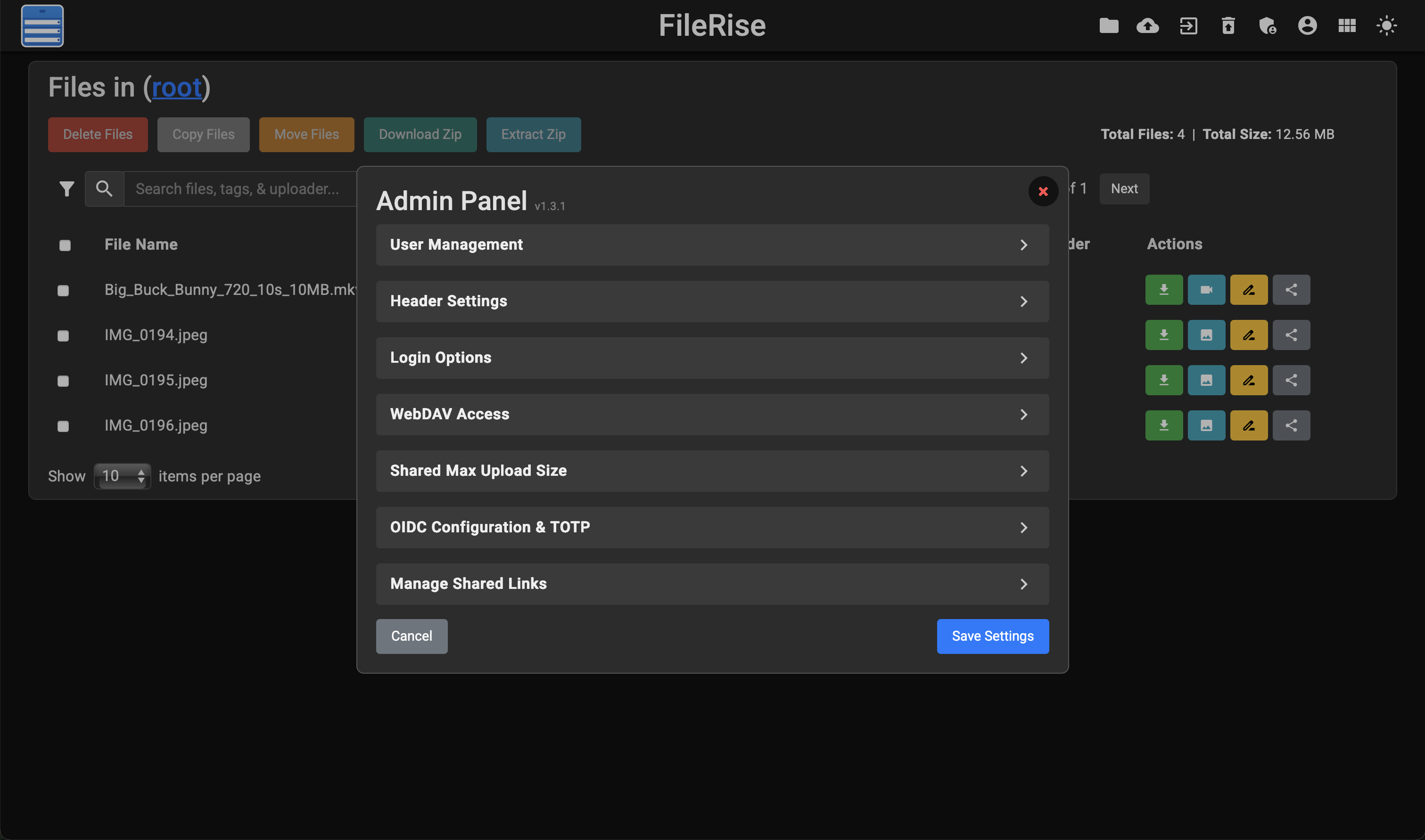This screenshot has height=840, width=1425.
Task: Expand the WebDAV Access section
Action: tap(712, 415)
